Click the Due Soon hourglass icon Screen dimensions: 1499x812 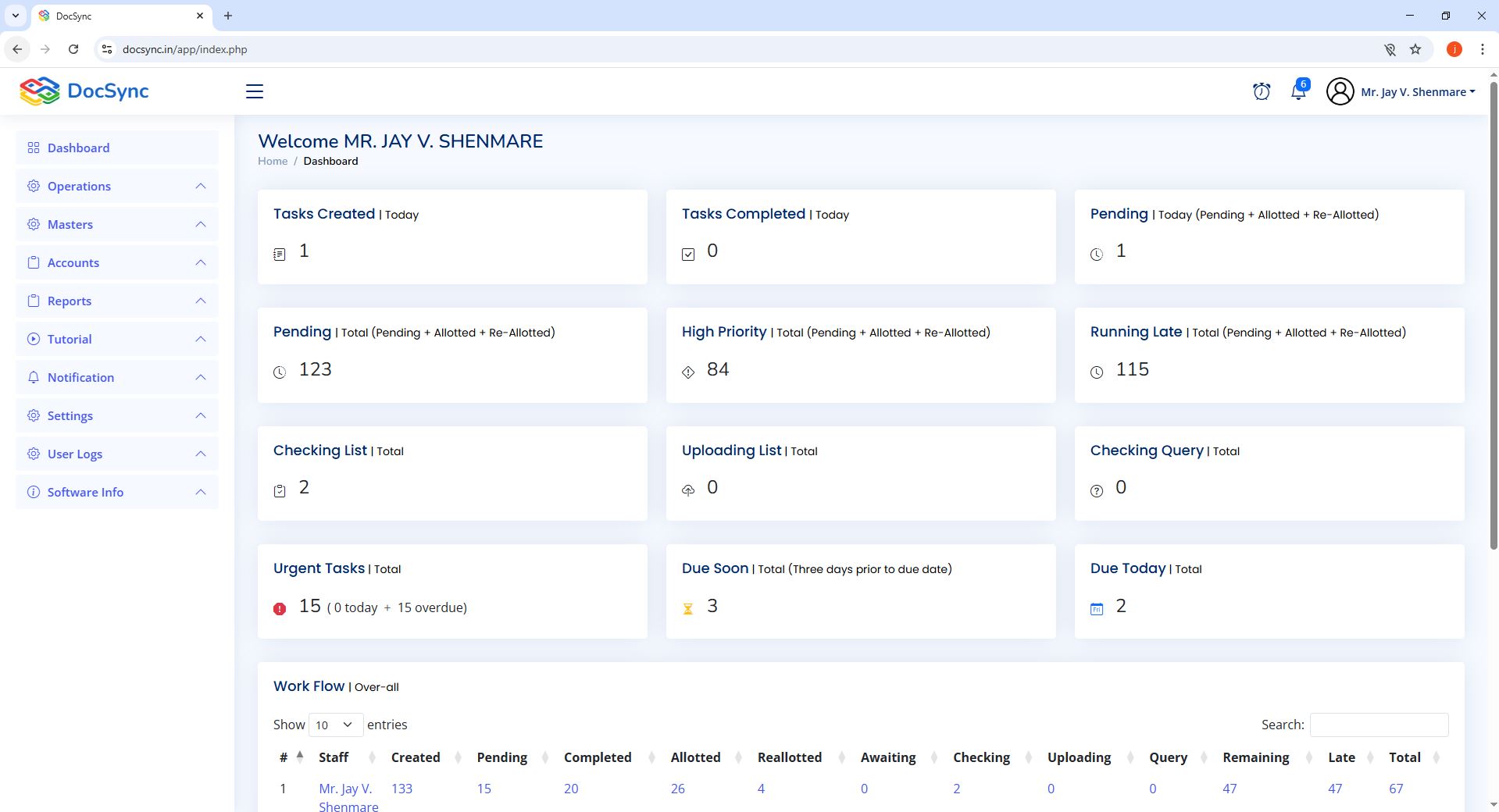click(x=688, y=609)
